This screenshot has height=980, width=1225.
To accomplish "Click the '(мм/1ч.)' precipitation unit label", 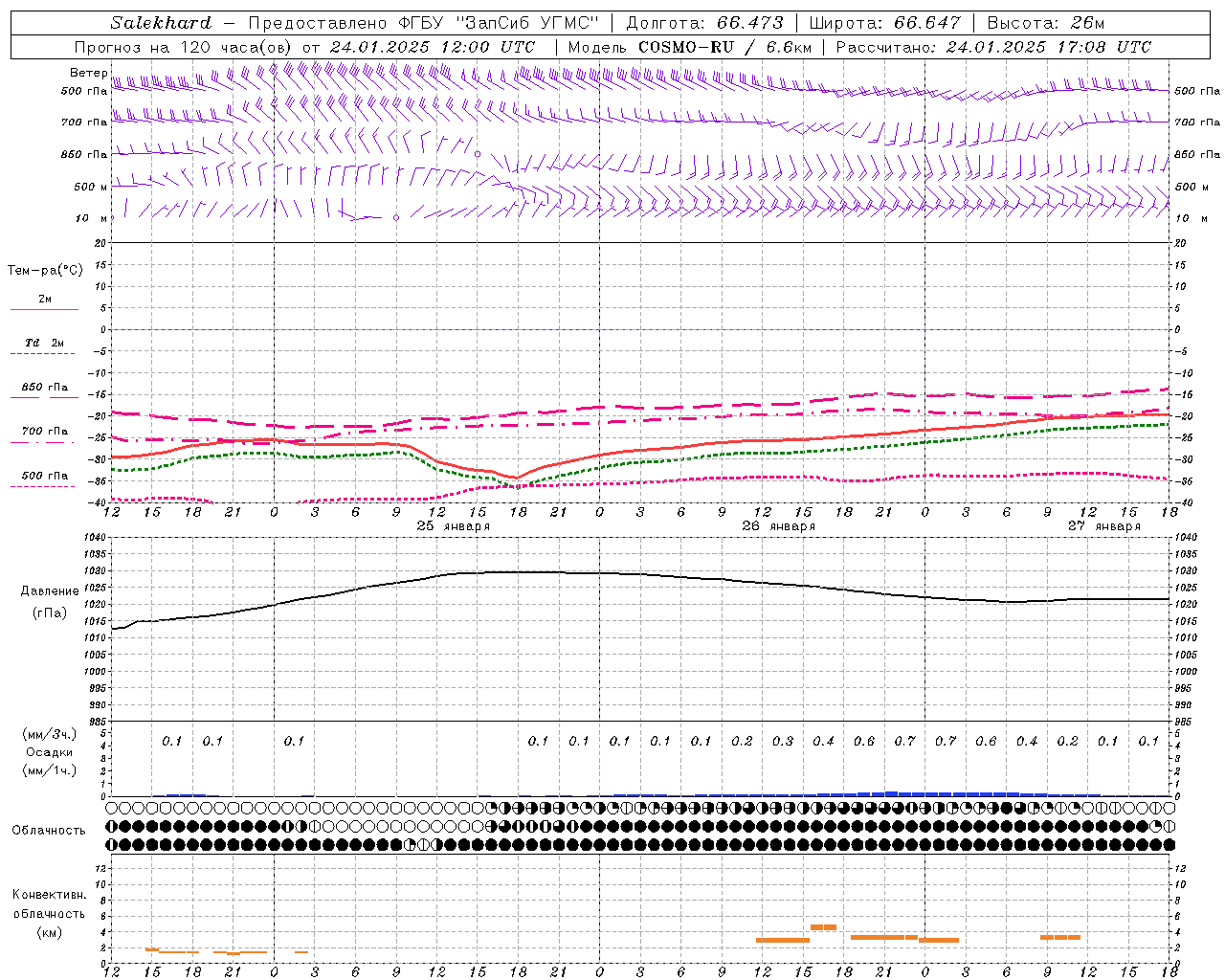I will 50,770.
